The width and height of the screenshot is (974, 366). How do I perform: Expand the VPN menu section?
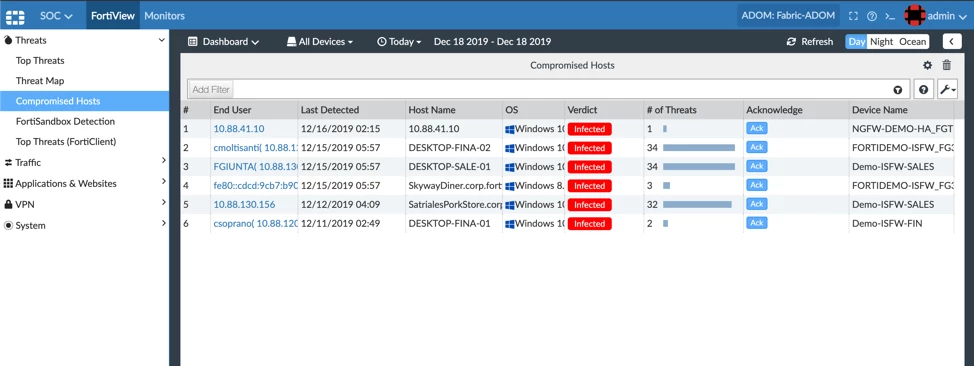[x=84, y=204]
